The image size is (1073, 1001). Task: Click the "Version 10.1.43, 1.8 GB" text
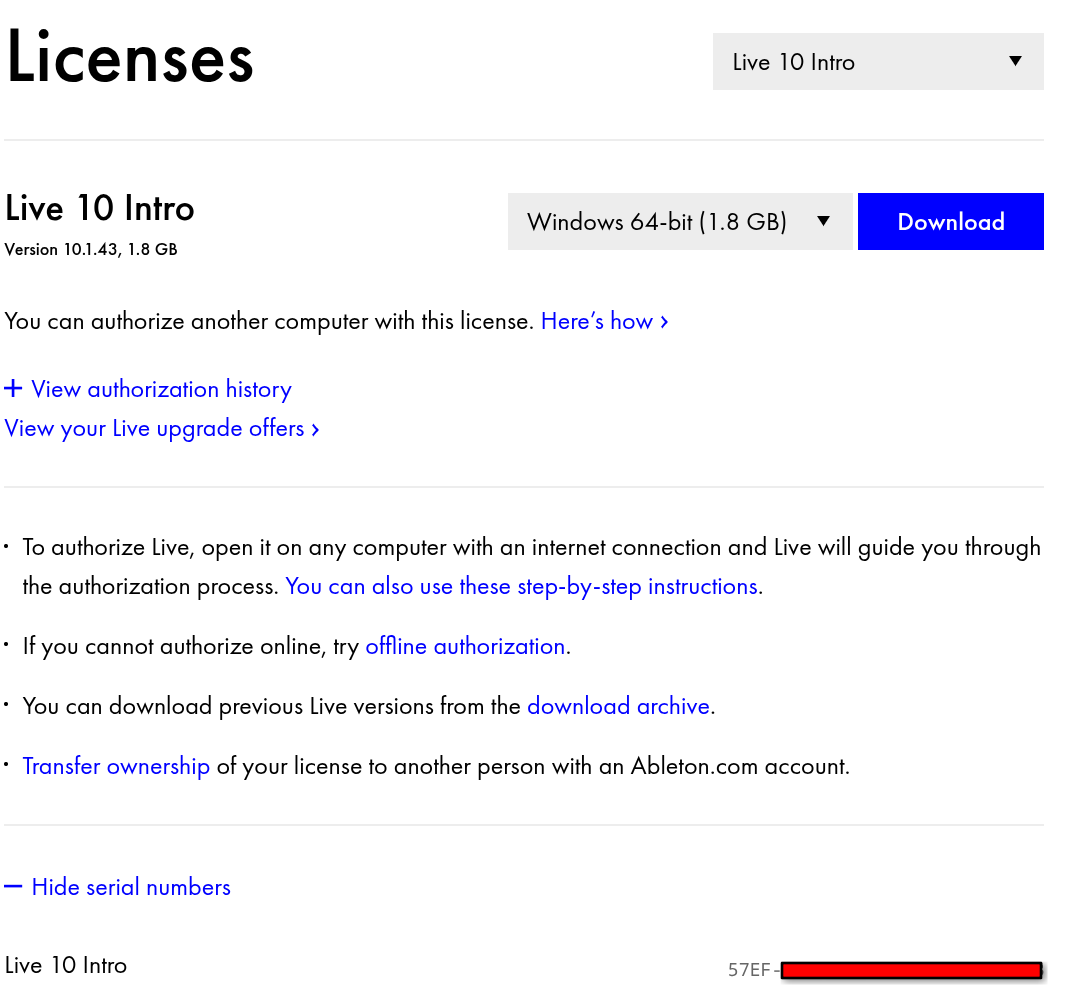[91, 249]
